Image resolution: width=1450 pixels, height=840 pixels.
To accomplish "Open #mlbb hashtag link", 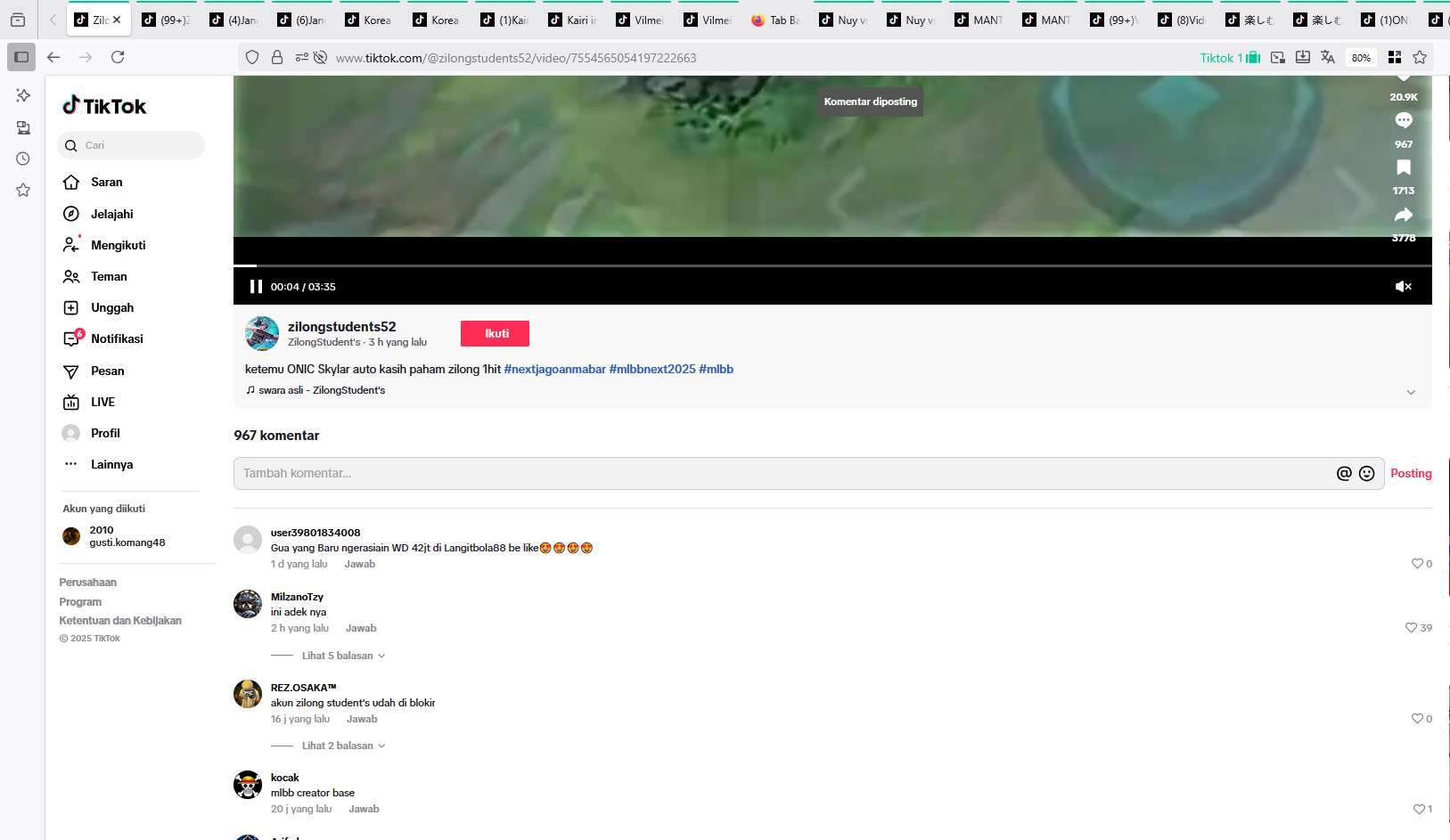I will (717, 369).
